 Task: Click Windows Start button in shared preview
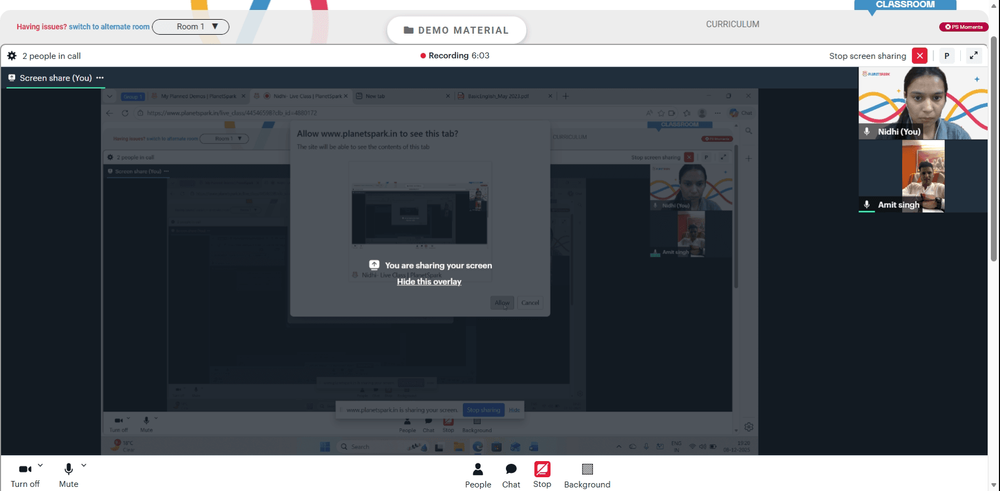coord(325,446)
